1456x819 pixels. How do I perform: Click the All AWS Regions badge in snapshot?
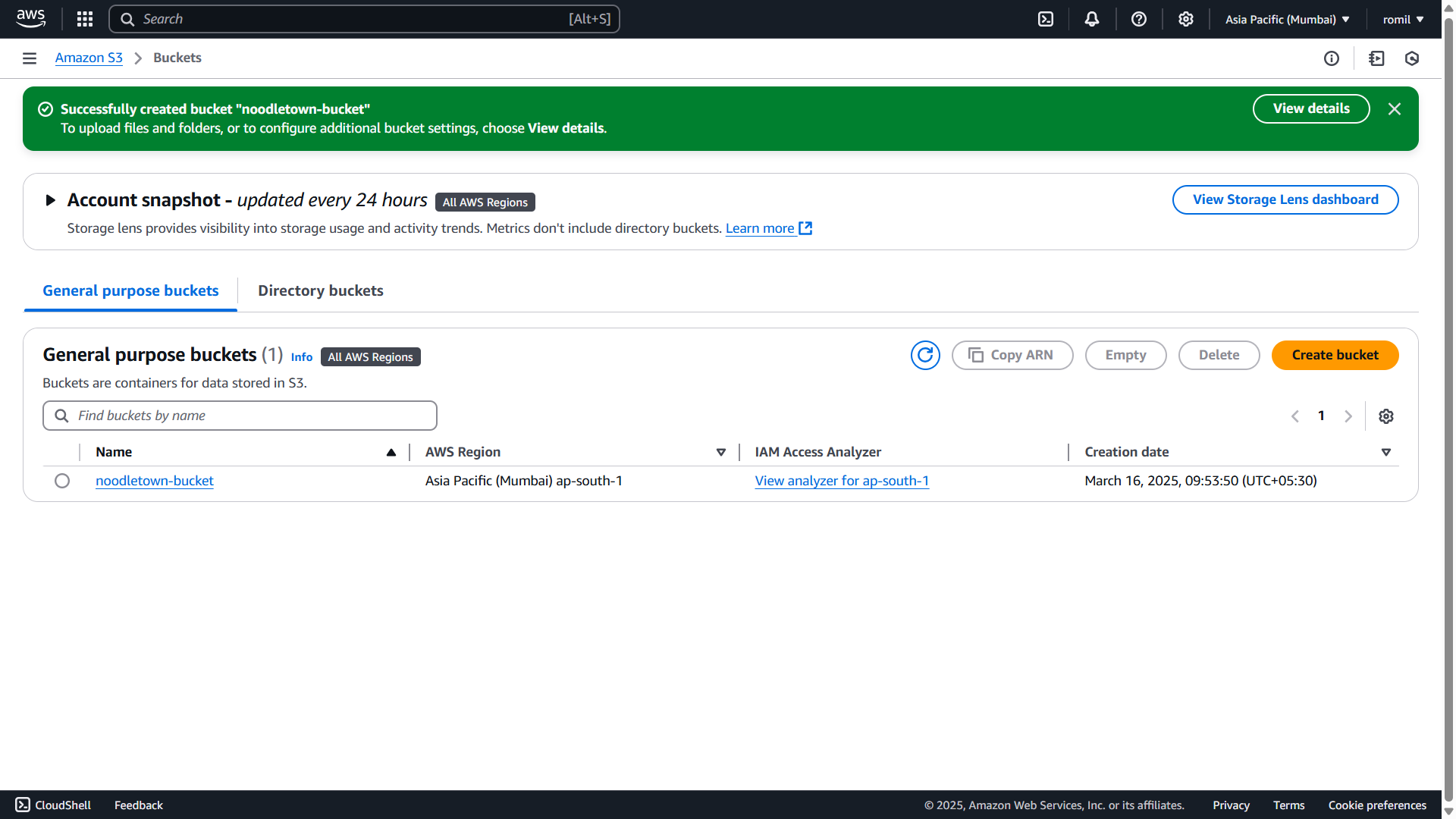(485, 202)
